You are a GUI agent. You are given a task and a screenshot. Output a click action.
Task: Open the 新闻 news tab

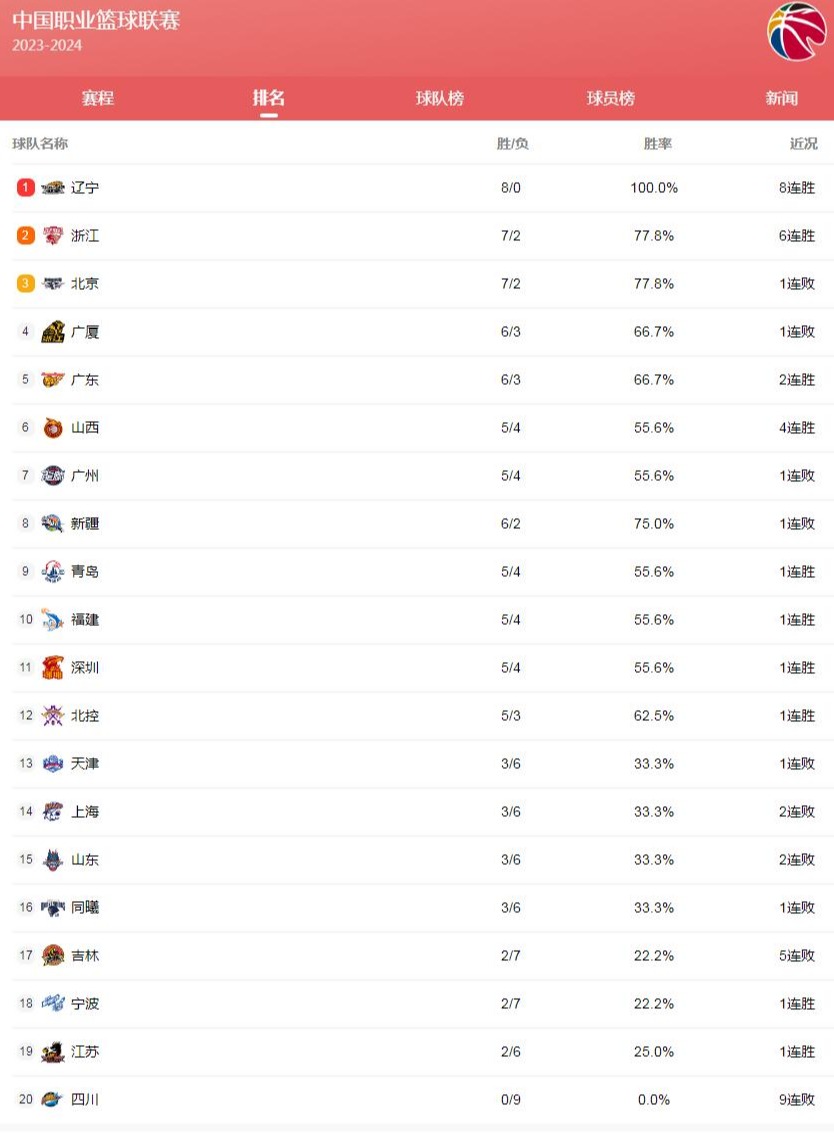pos(782,98)
